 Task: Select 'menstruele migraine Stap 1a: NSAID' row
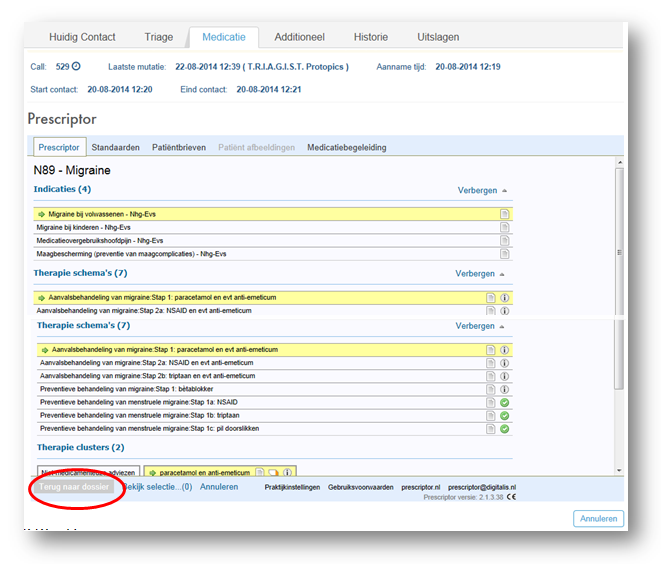(x=274, y=402)
